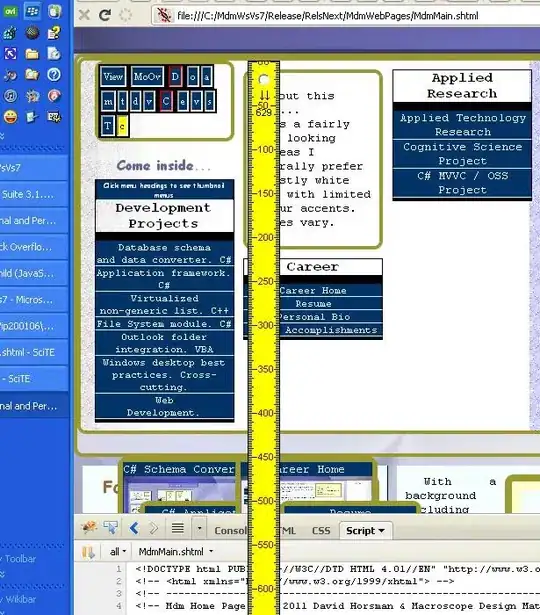Click the 'Cognitive Science Project' menu link
Viewport: 540px width, 615px height.
point(462,154)
